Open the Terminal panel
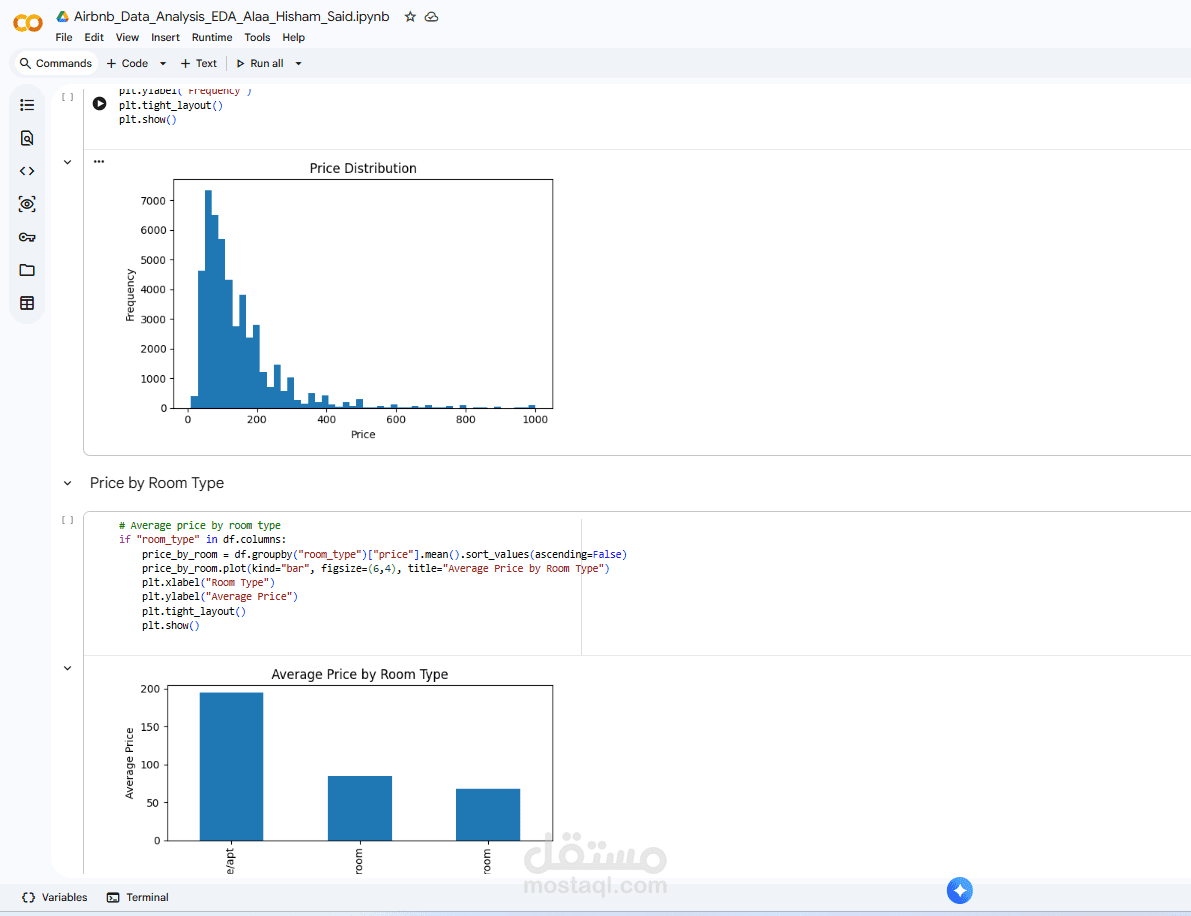Screen dimensions: 1191x916 (137, 897)
